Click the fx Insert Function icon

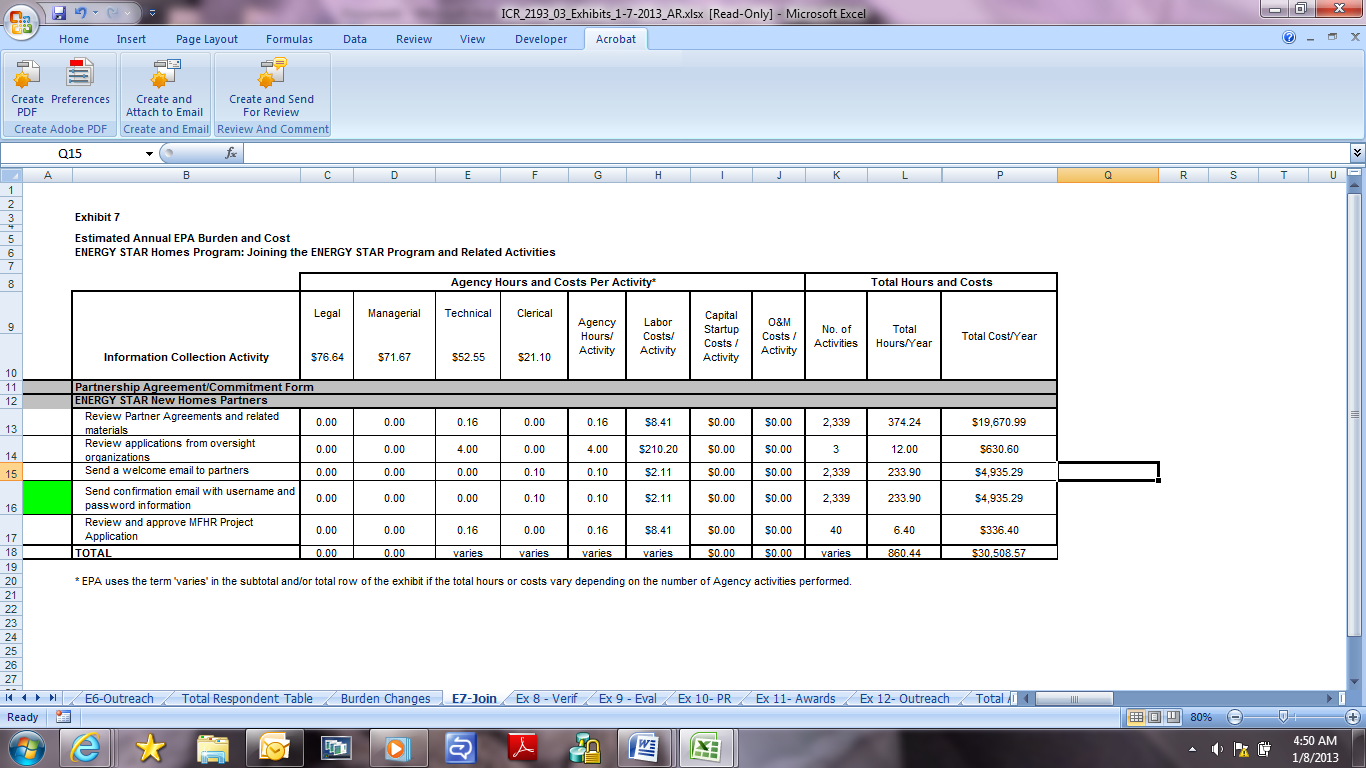[x=231, y=153]
